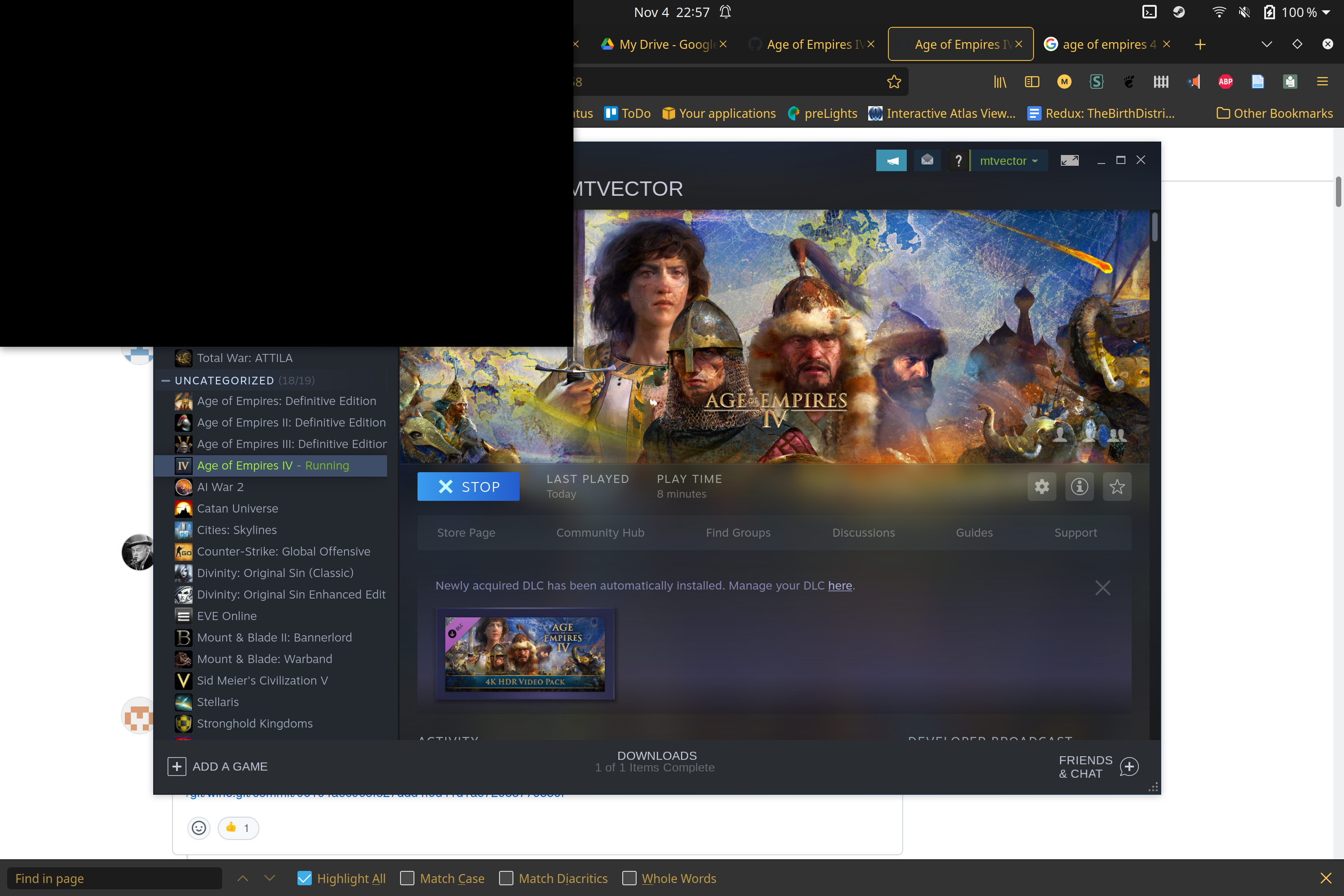Select Stellaris in game list
Image resolution: width=1344 pixels, height=896 pixels.
(x=270, y=702)
